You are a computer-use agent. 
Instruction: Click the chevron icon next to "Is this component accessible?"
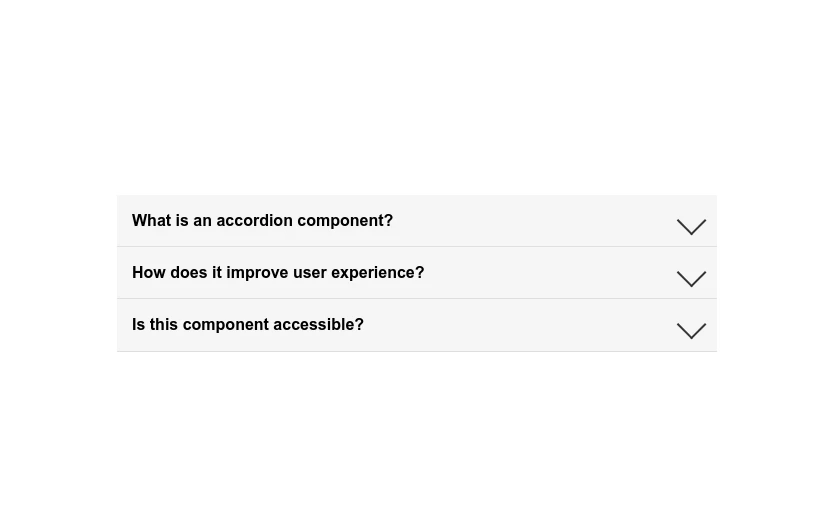[691, 330]
